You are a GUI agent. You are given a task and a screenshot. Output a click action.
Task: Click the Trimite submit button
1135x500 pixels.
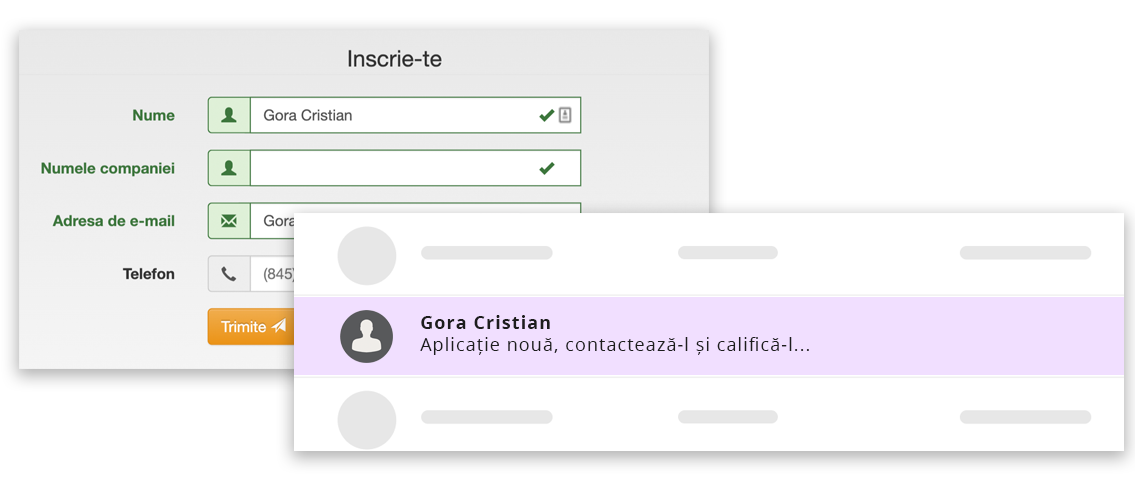pyautogui.click(x=250, y=326)
